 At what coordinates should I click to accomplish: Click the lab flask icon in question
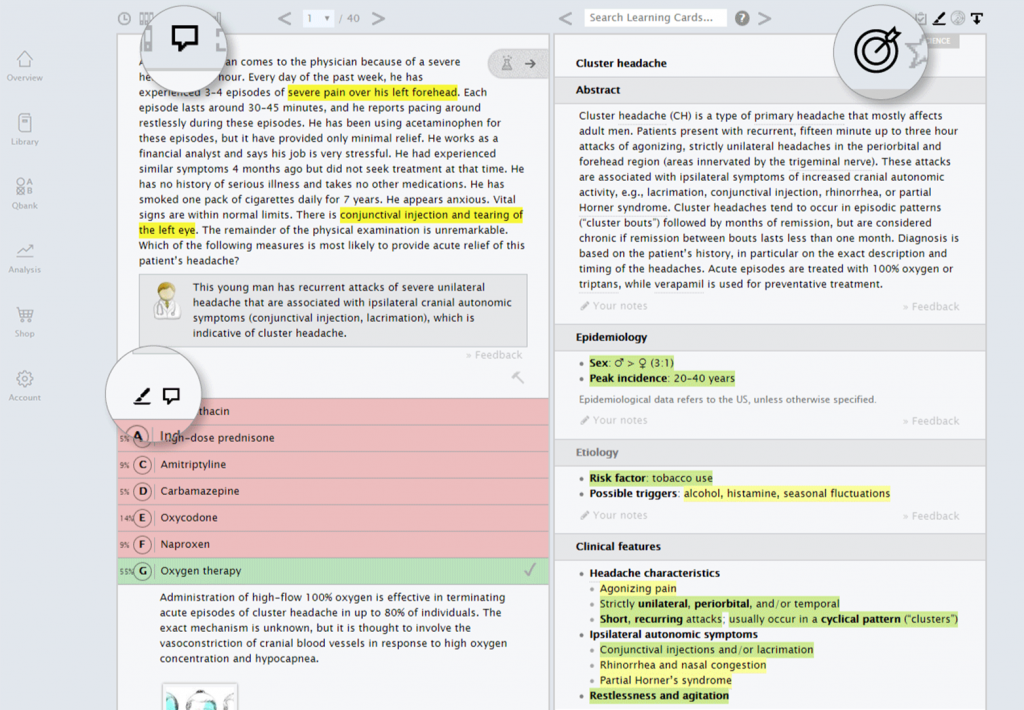pos(507,63)
